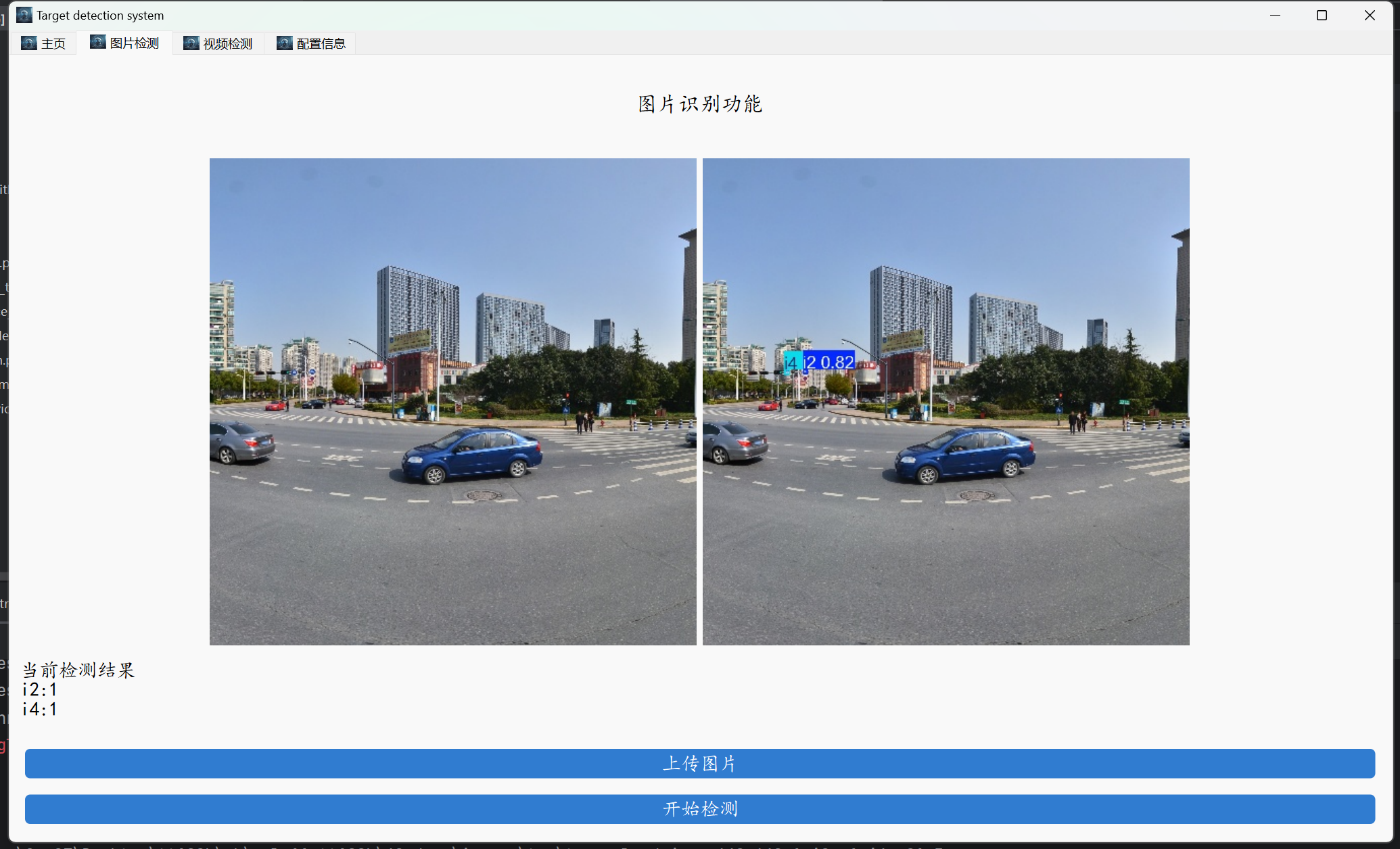Image resolution: width=1400 pixels, height=849 pixels.
Task: Switch to the 视频检测 video detection tab
Action: [x=227, y=44]
